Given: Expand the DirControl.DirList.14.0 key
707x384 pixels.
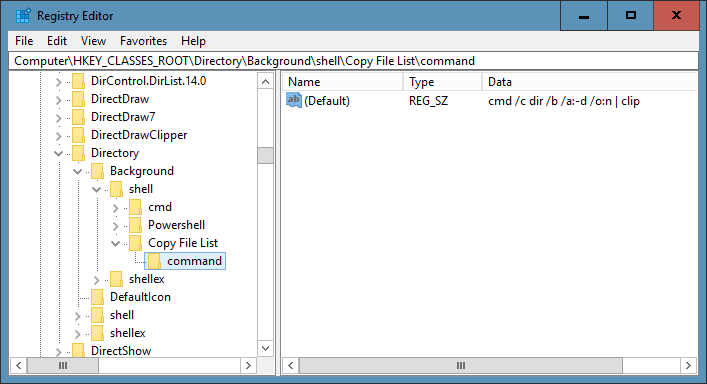Looking at the screenshot, I should tap(58, 82).
